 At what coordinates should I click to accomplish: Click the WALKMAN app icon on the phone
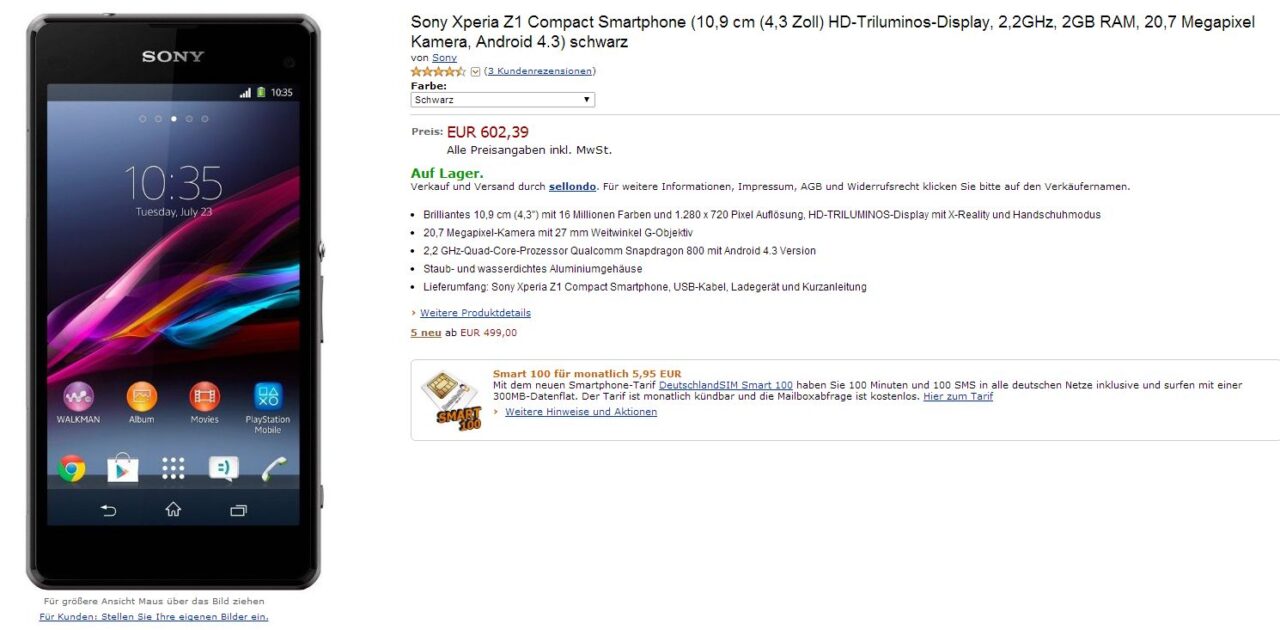78,397
